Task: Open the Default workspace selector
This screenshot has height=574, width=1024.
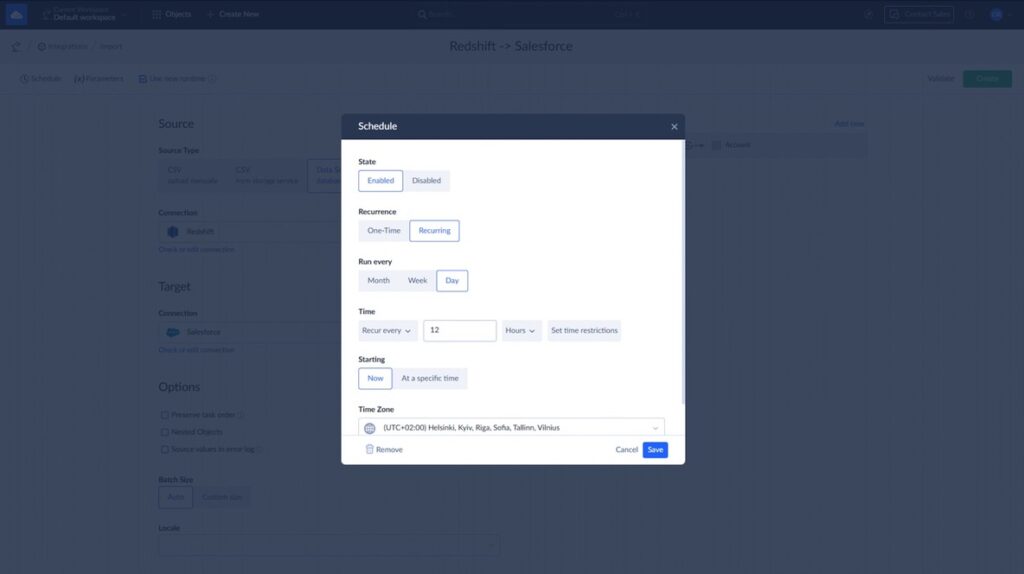Action: click(84, 14)
